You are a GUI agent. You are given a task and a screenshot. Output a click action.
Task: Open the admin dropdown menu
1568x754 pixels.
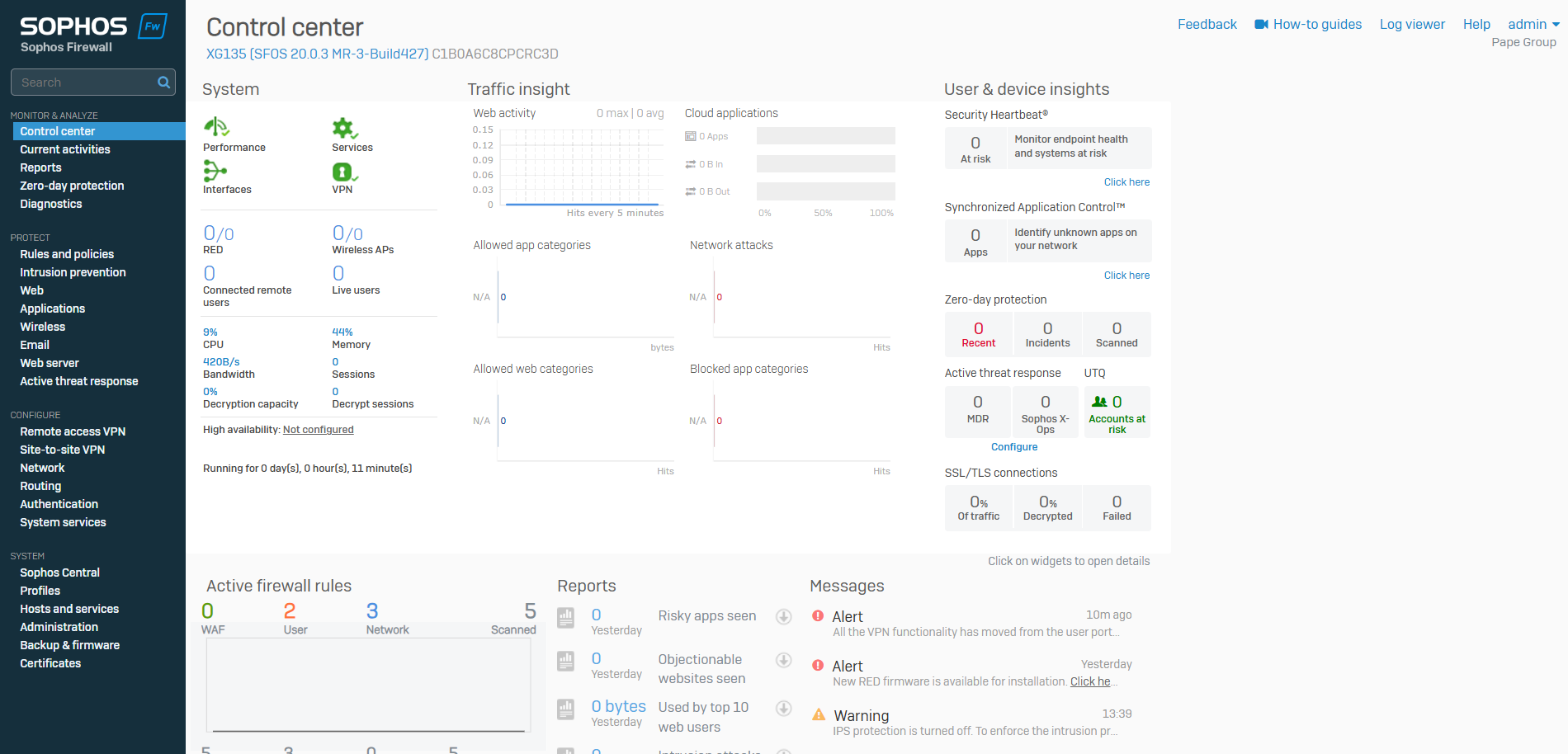pyautogui.click(x=1533, y=25)
